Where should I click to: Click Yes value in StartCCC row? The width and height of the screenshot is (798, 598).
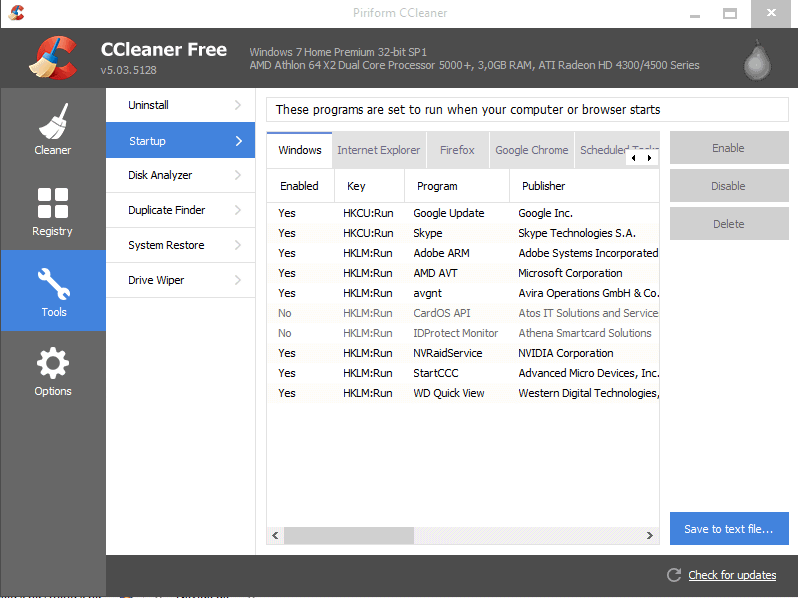pos(287,373)
